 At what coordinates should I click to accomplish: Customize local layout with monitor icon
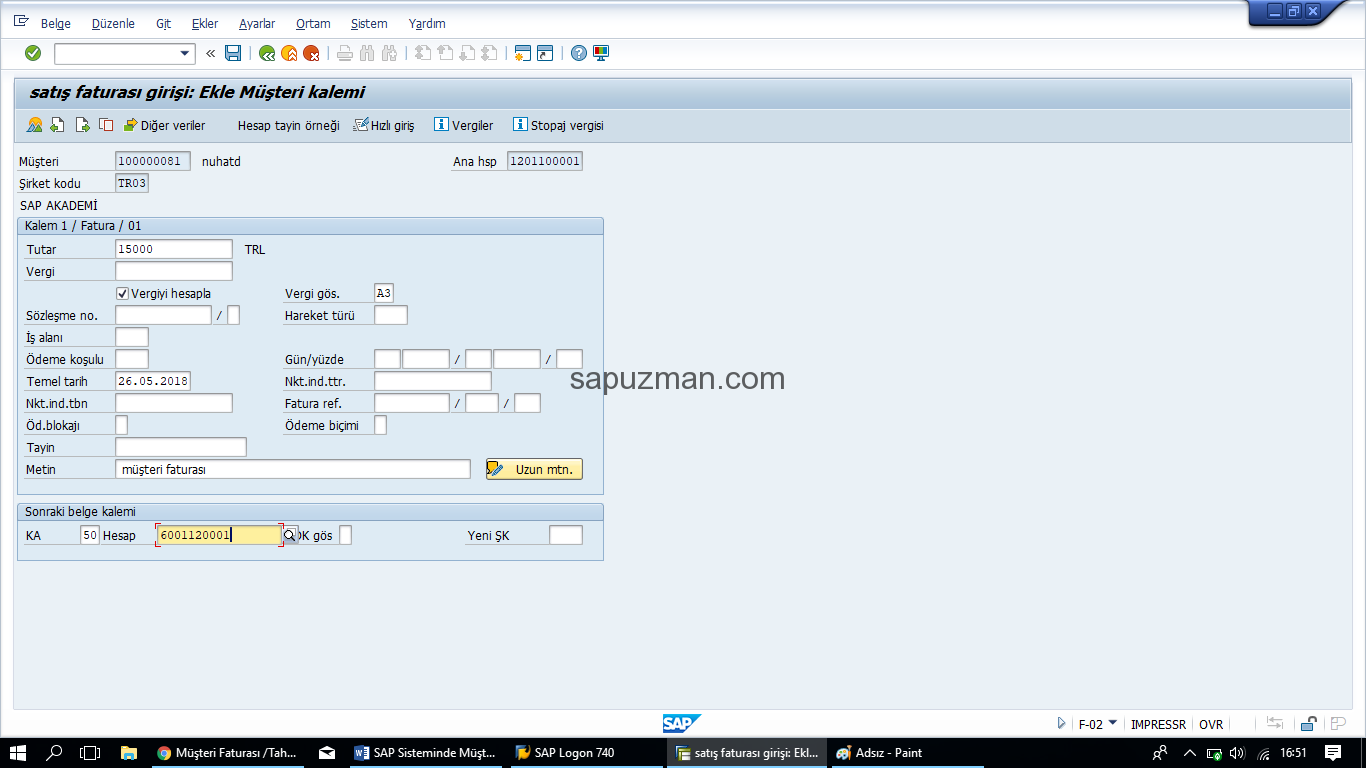click(x=601, y=53)
